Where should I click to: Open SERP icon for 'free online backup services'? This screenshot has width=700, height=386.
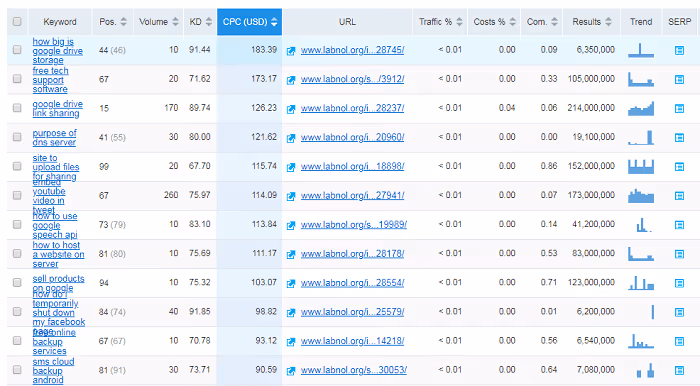pyautogui.click(x=679, y=341)
